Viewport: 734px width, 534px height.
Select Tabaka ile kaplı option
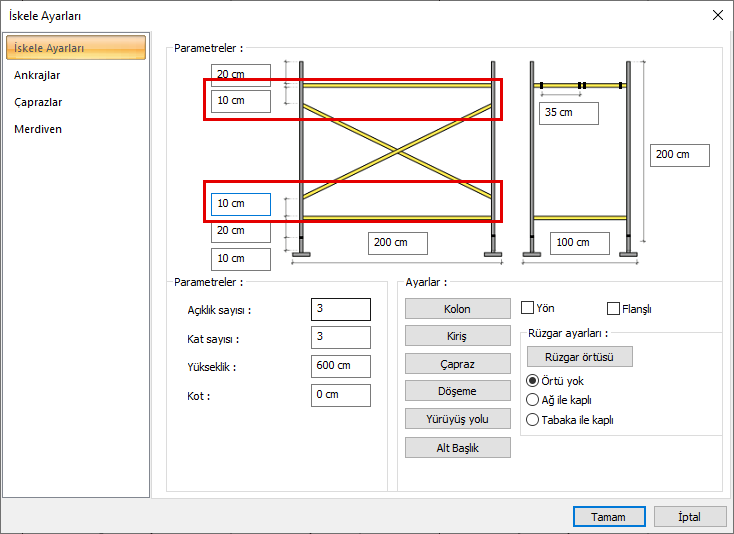[x=532, y=420]
